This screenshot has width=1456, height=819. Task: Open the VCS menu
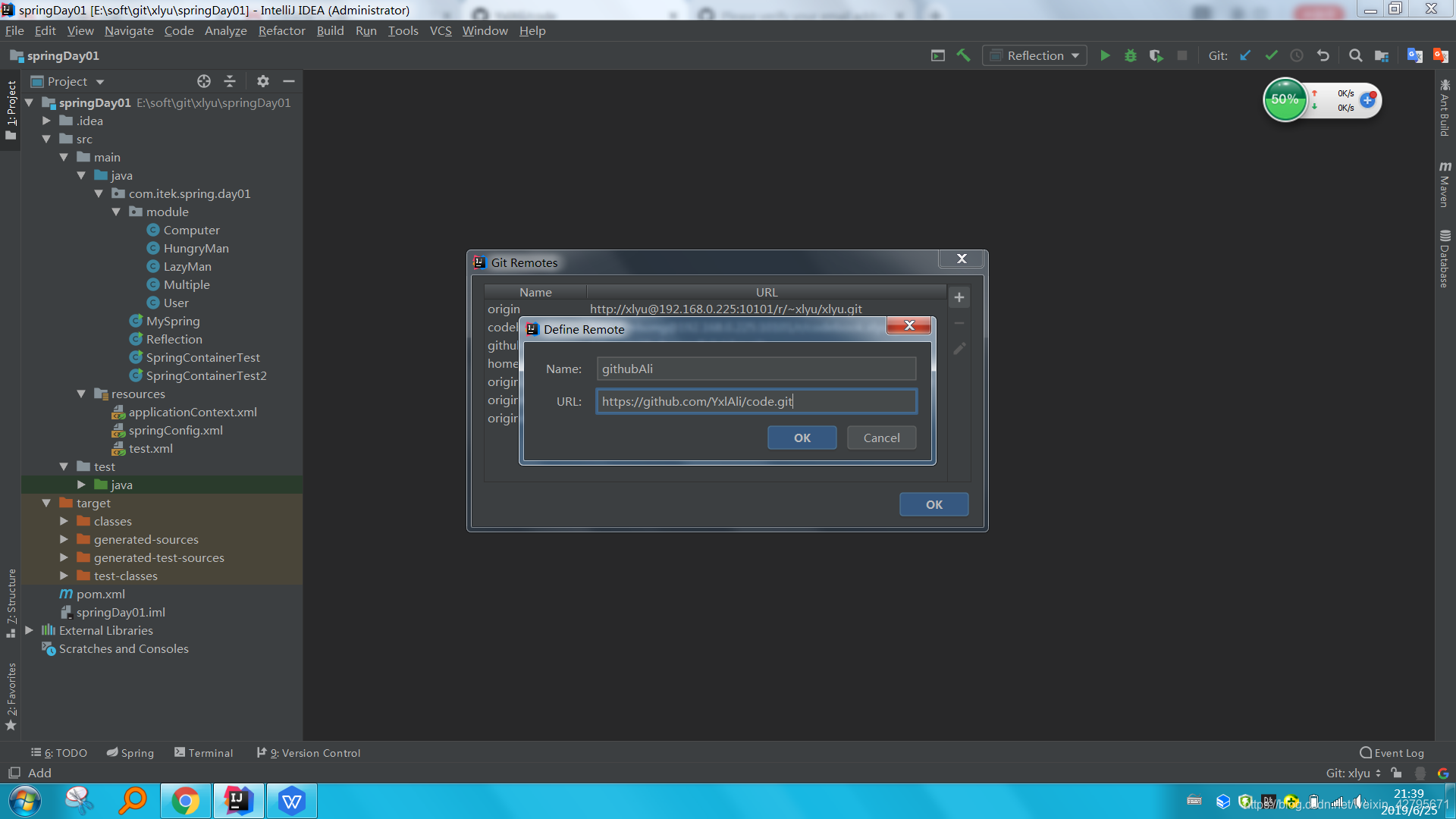pyautogui.click(x=440, y=30)
